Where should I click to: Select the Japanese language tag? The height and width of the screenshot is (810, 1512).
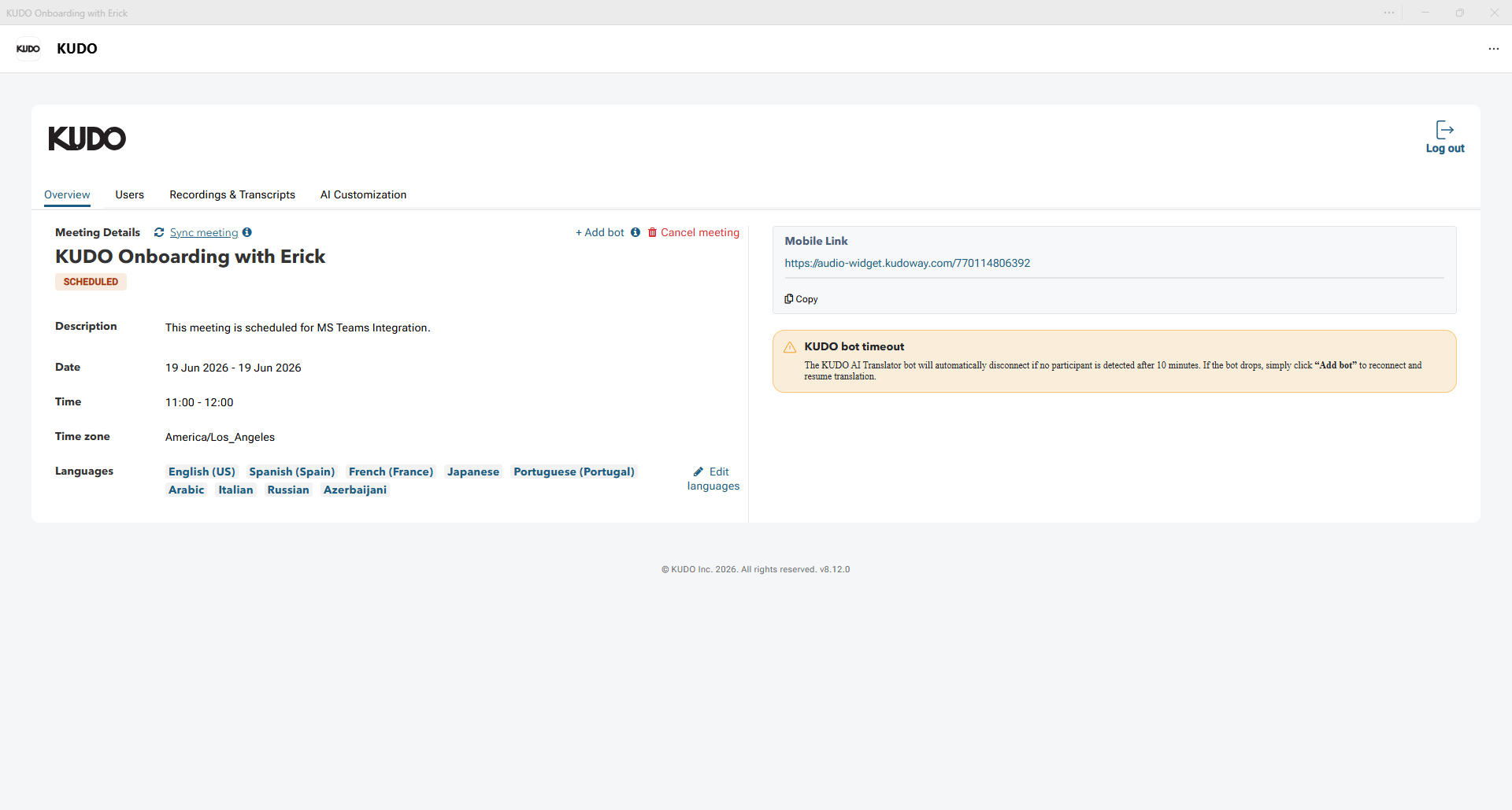pyautogui.click(x=473, y=472)
